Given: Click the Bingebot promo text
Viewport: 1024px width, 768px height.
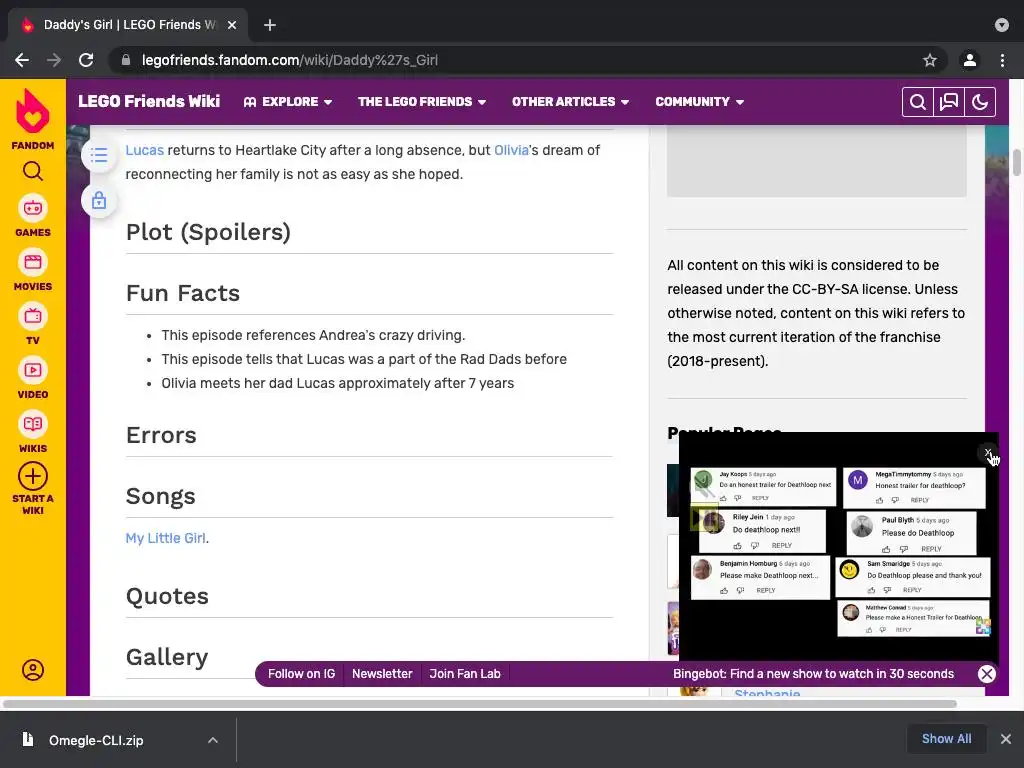Looking at the screenshot, I should 813,674.
